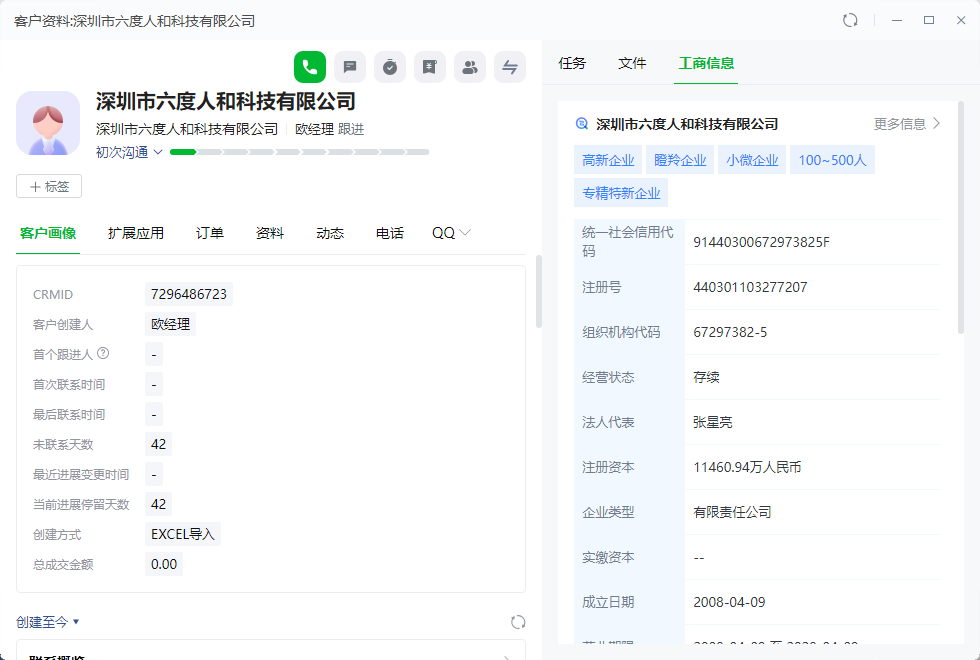Click the right panel vertical scrollbar
The image size is (980, 660).
(x=961, y=218)
